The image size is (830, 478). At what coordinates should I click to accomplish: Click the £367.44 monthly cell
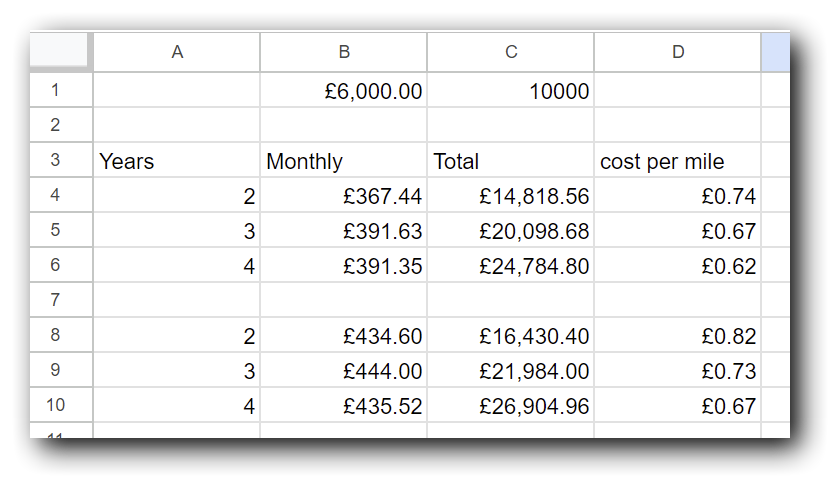pos(343,196)
